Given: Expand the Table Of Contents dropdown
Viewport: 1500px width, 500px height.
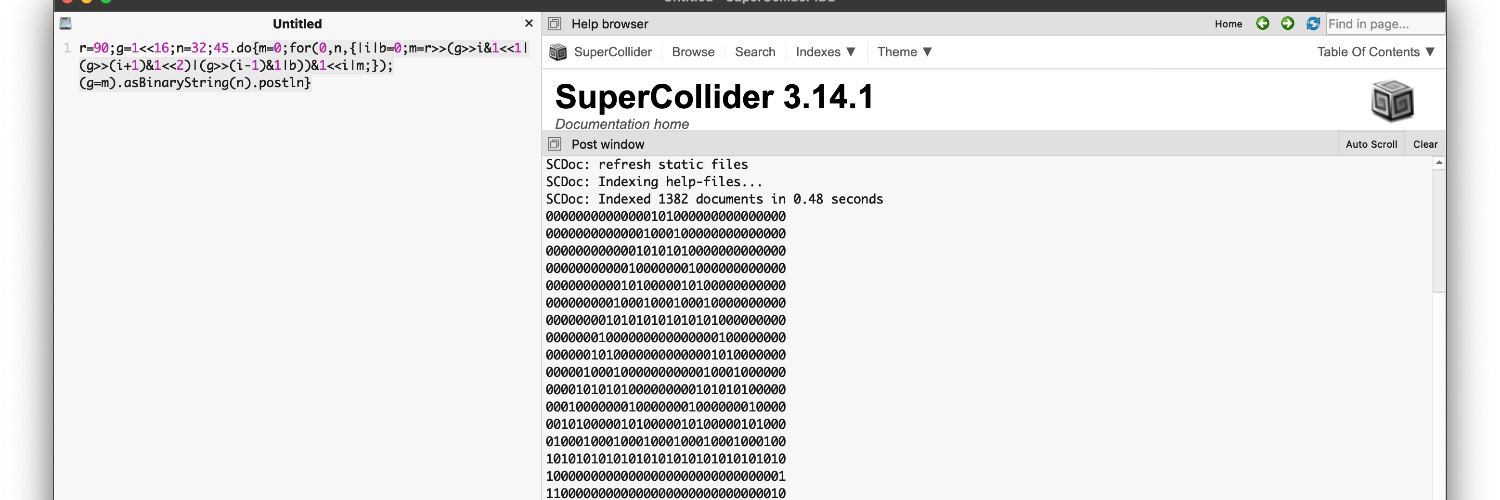Looking at the screenshot, I should tap(1376, 52).
